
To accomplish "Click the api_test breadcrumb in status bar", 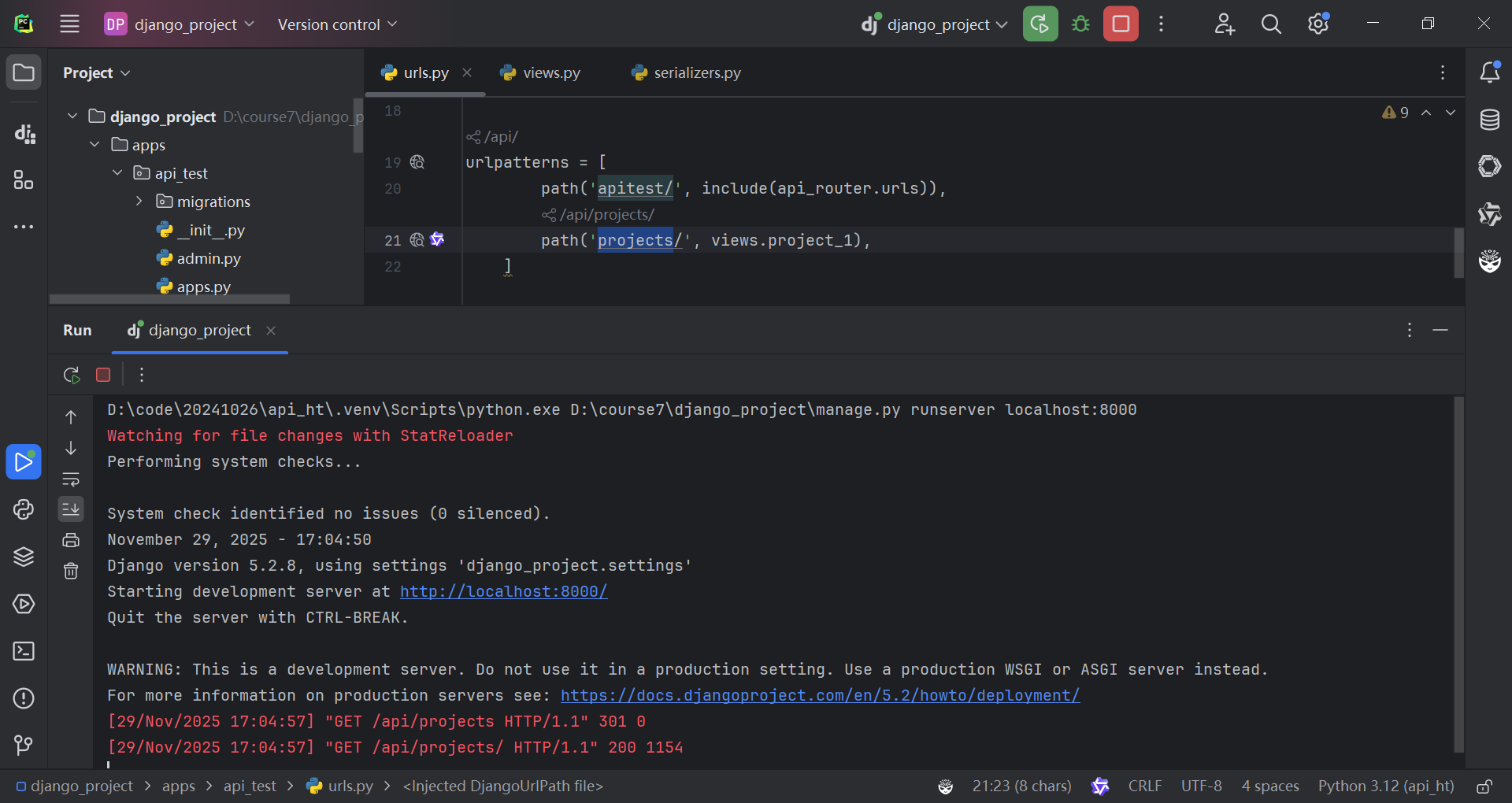I will click(250, 786).
